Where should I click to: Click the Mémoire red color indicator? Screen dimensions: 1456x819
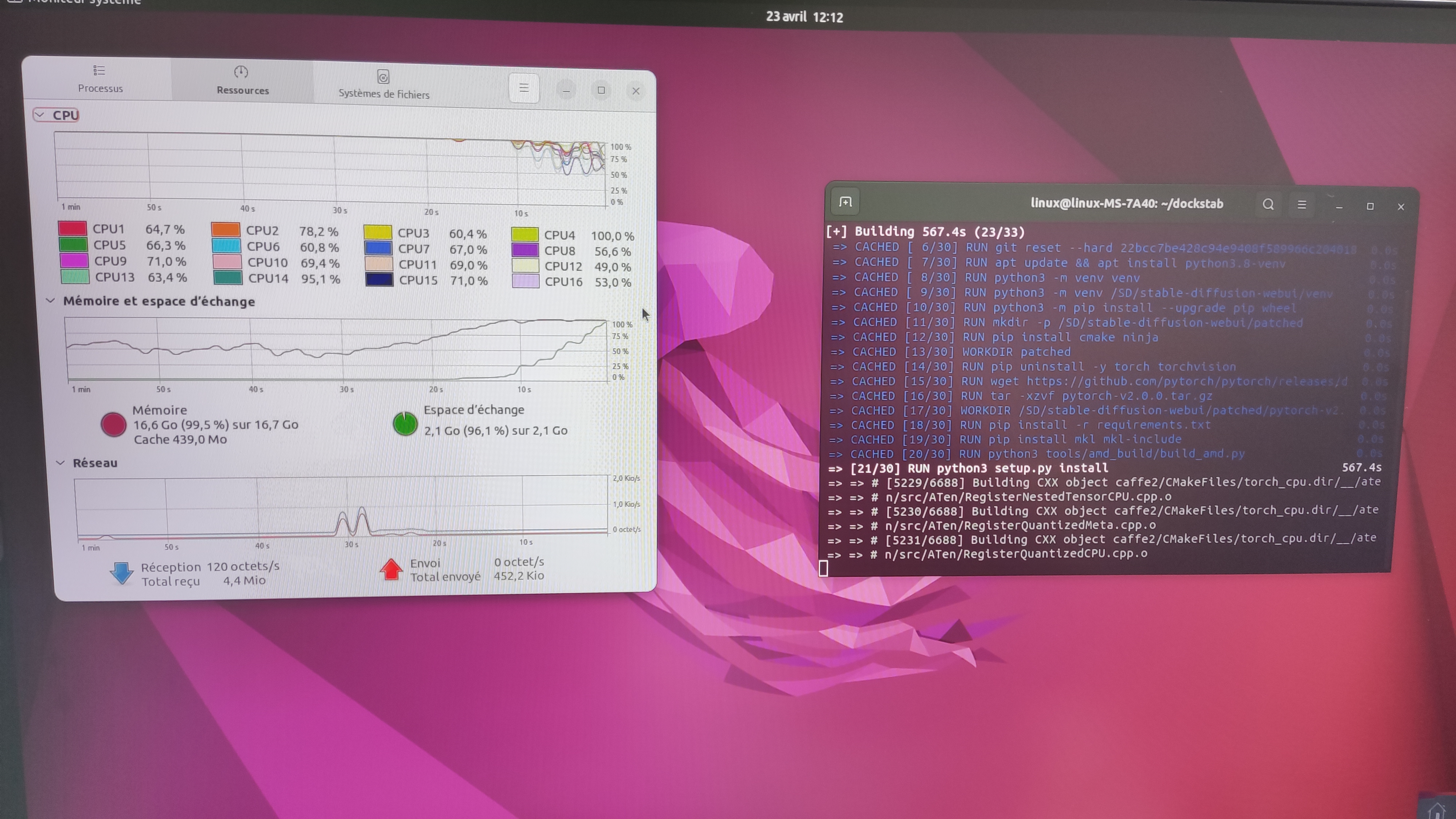[x=113, y=424]
